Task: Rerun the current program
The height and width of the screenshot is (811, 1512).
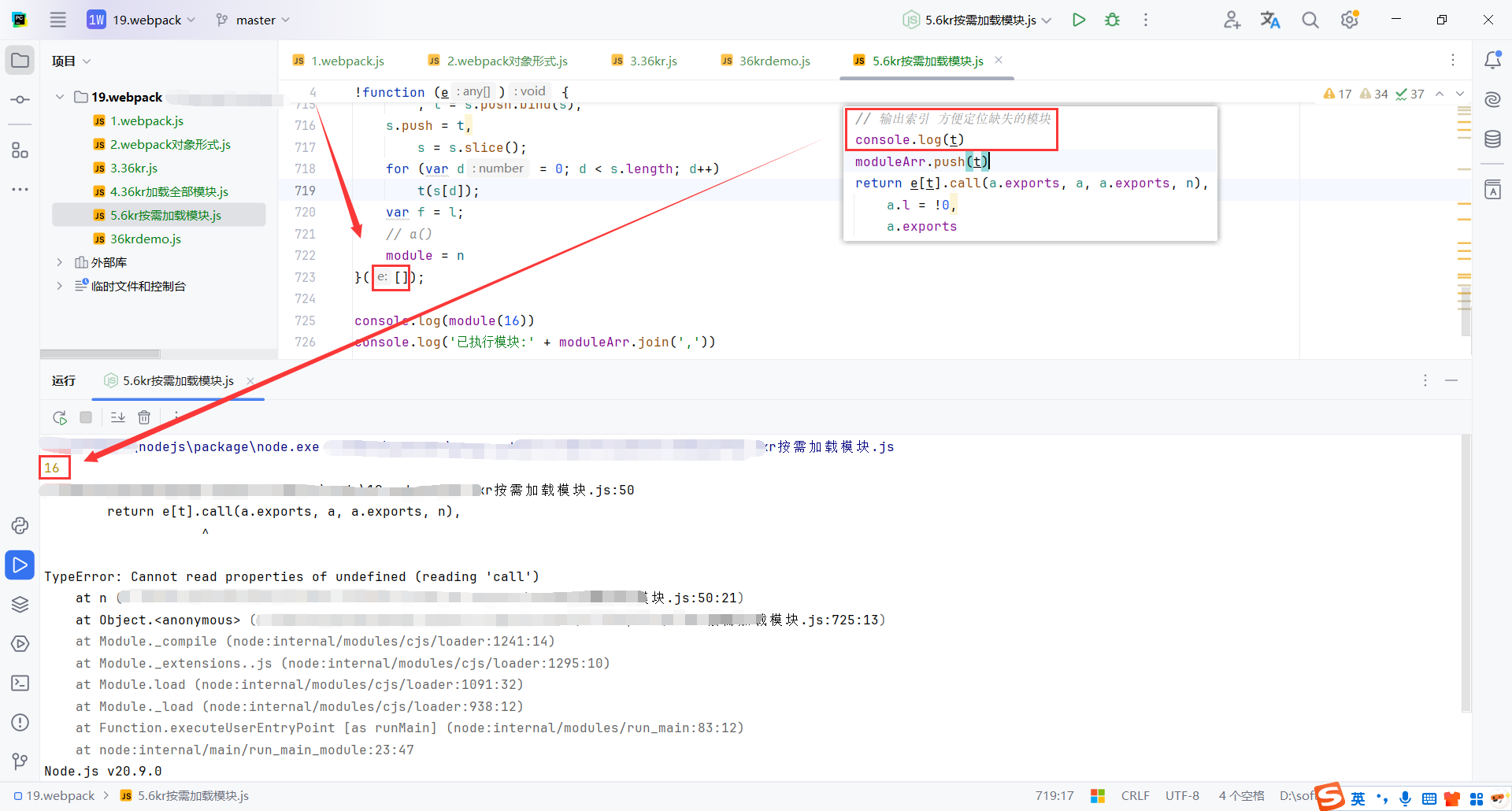Action: [x=60, y=417]
